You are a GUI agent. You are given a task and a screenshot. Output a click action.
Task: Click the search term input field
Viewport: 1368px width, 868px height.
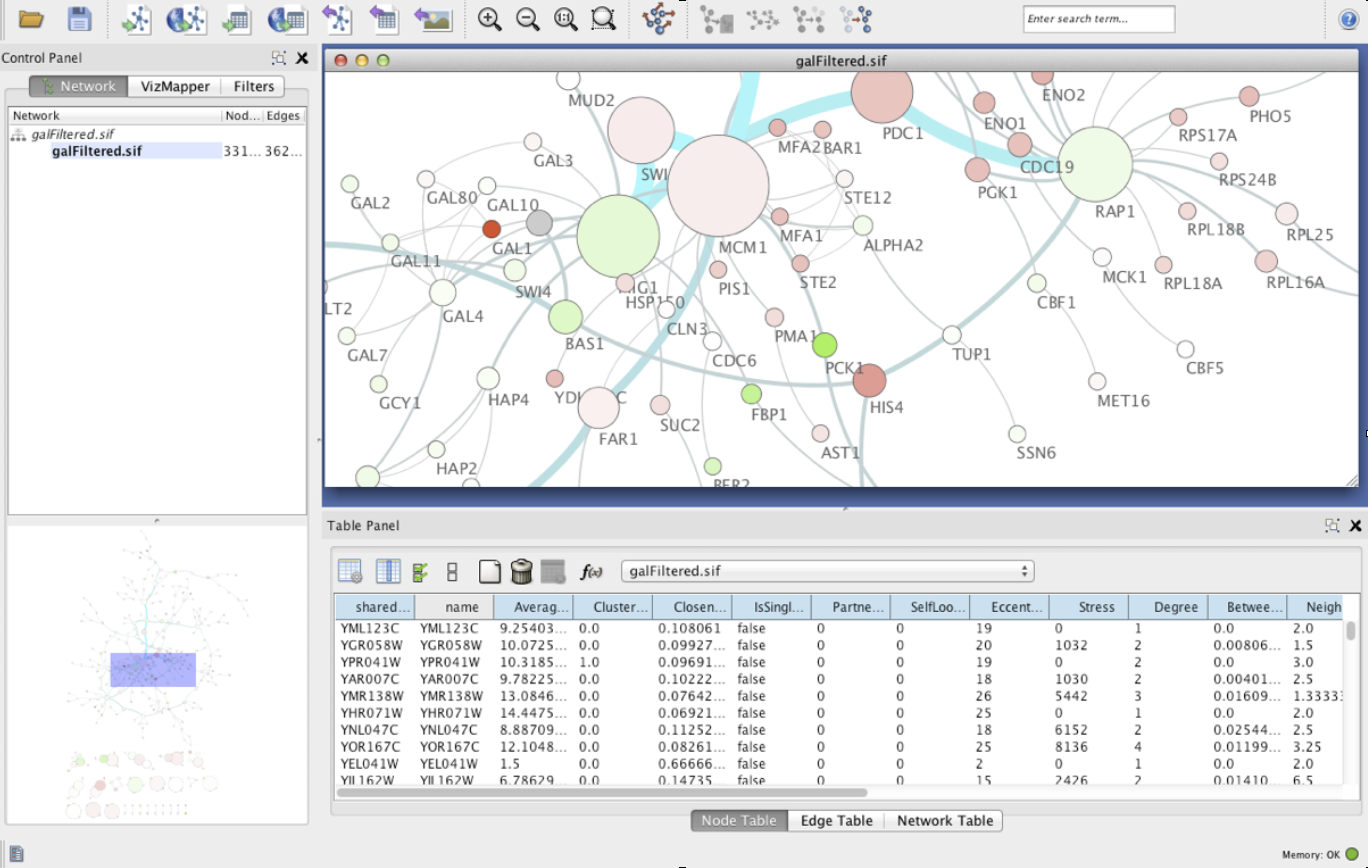pyautogui.click(x=1098, y=19)
